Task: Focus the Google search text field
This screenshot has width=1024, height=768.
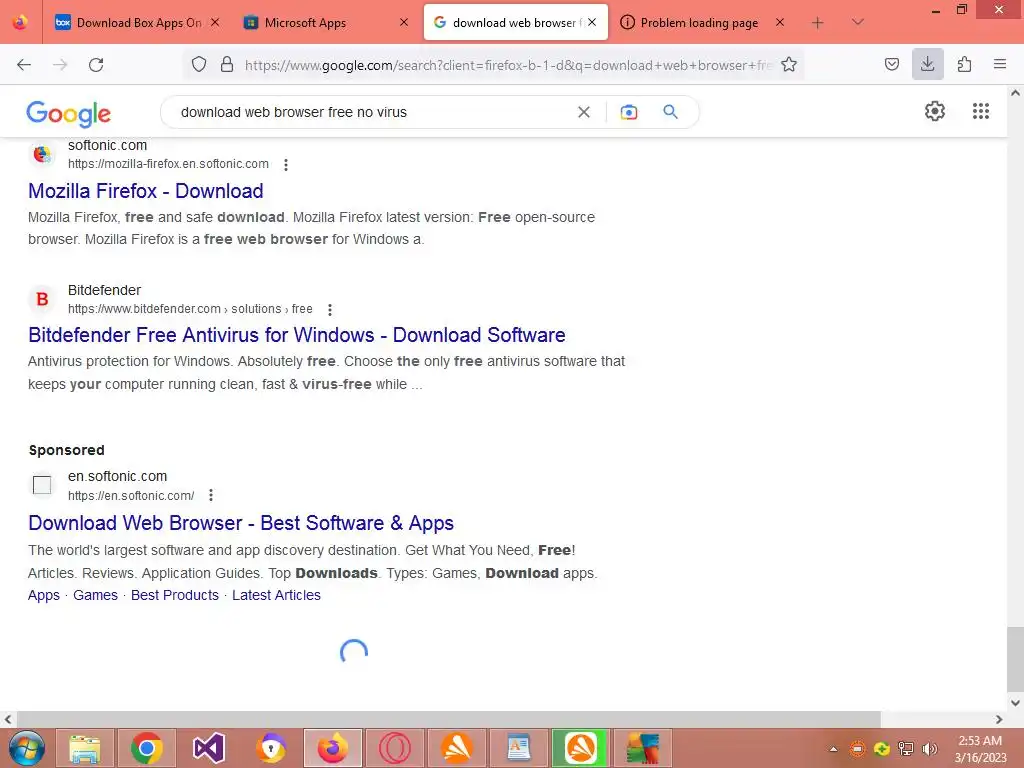Action: click(x=376, y=112)
